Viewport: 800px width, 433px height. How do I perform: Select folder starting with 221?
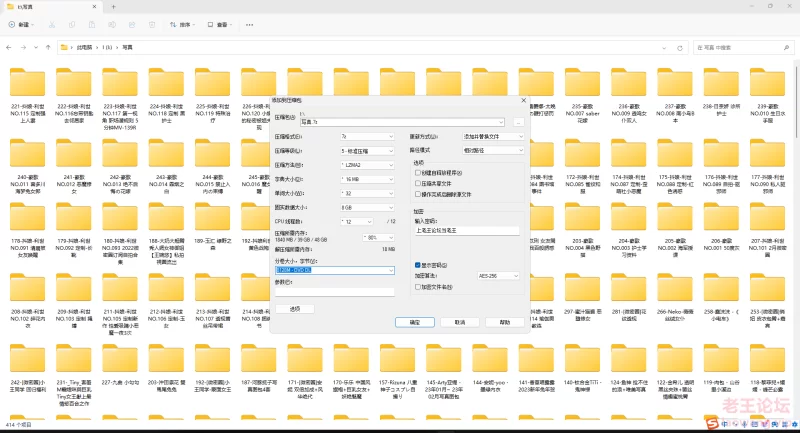point(28,95)
